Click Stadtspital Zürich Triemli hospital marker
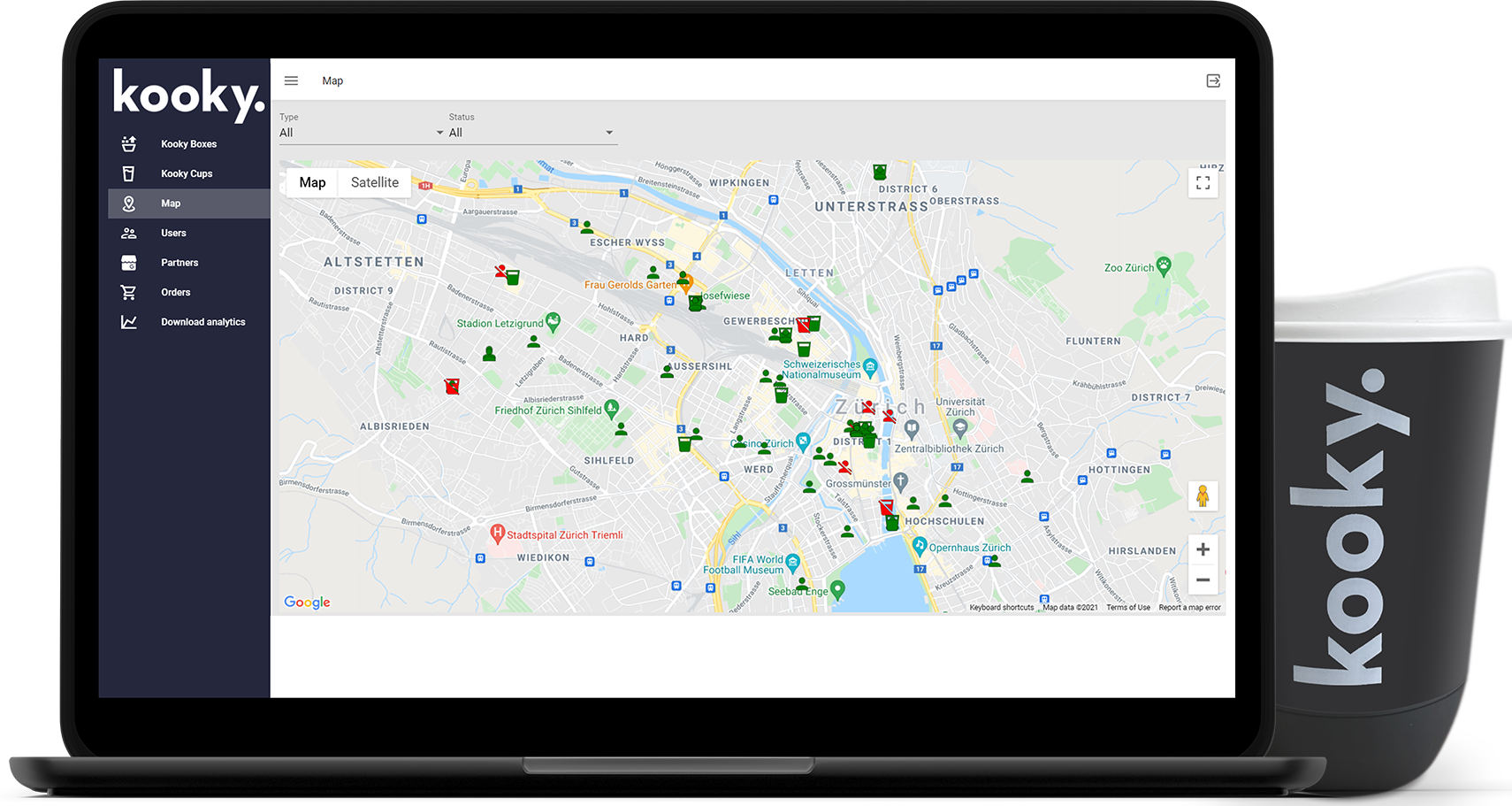 coord(497,533)
